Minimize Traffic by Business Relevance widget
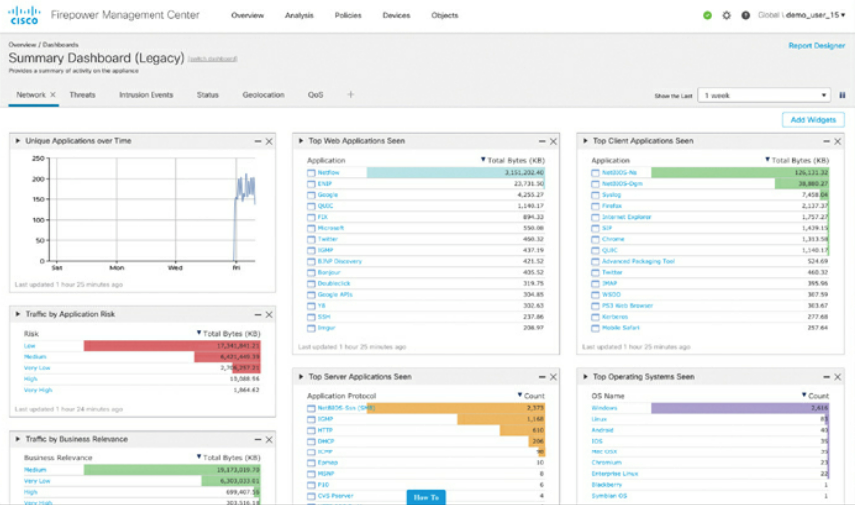The height and width of the screenshot is (505, 855). [258, 440]
